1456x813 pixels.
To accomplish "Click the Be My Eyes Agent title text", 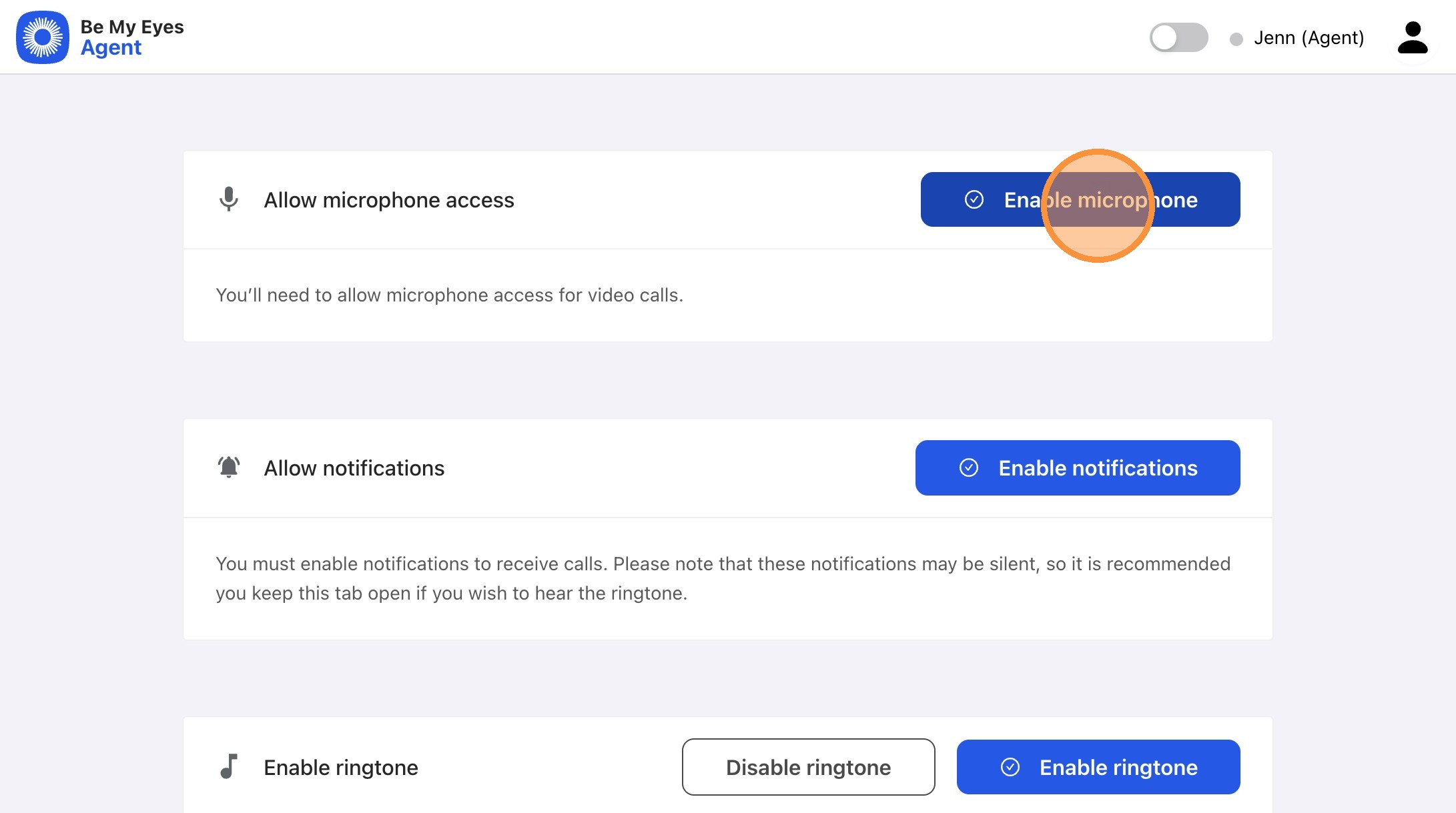I will [132, 37].
